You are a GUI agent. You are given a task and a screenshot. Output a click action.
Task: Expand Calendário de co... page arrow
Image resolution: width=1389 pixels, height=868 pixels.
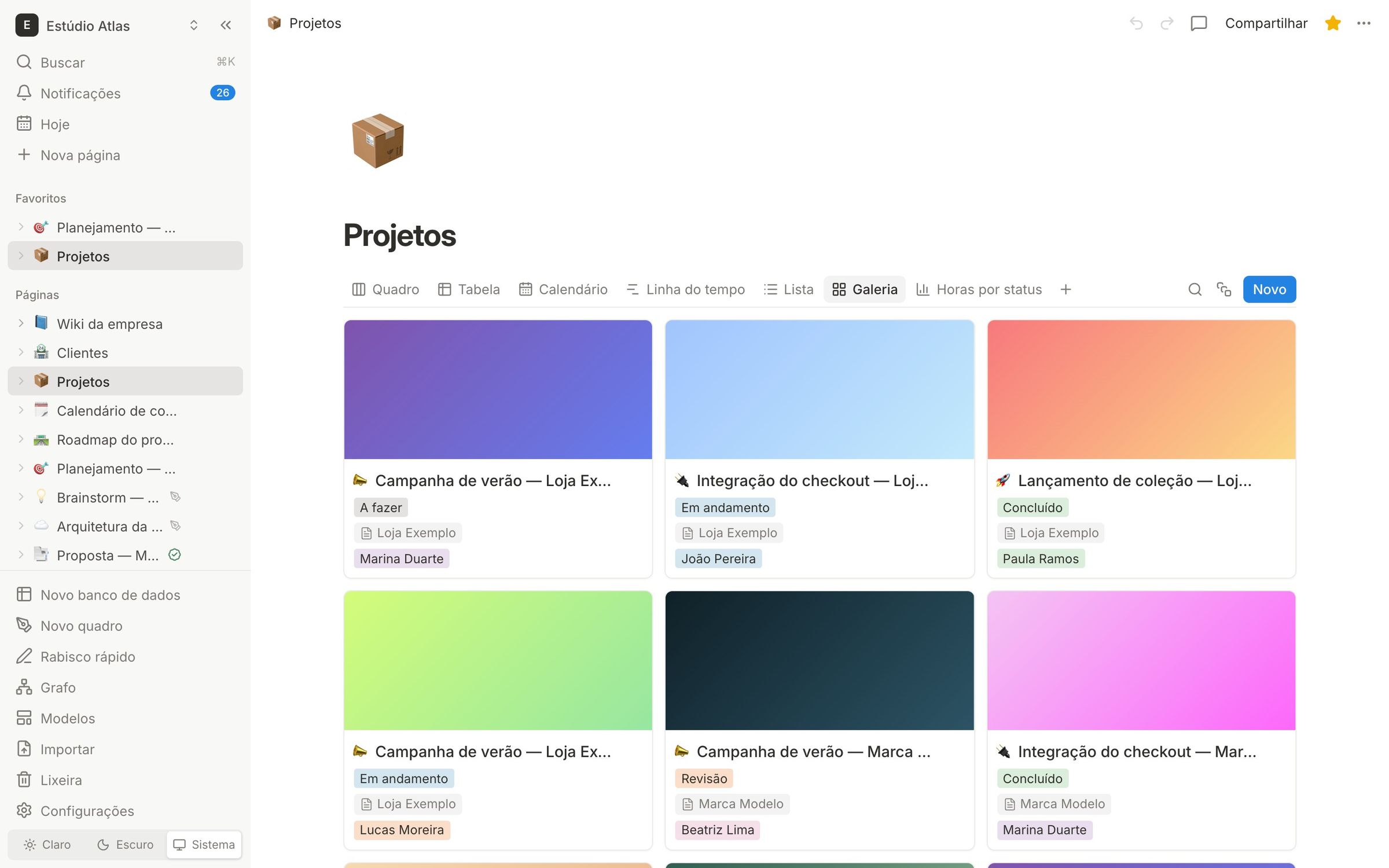(x=21, y=410)
